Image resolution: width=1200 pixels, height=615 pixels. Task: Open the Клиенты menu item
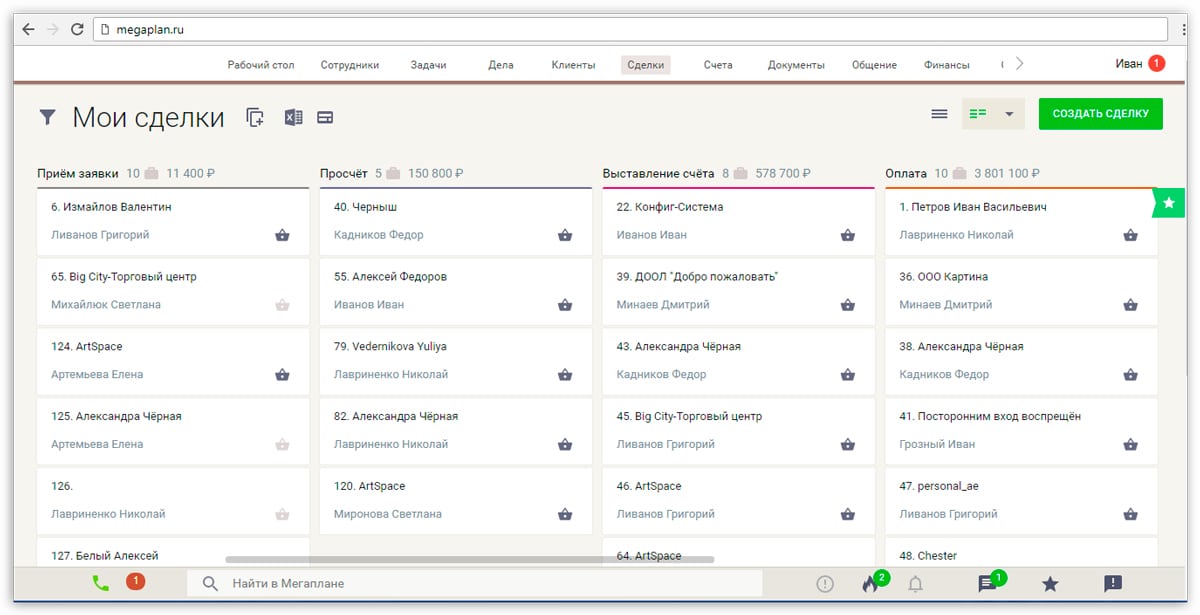(573, 65)
